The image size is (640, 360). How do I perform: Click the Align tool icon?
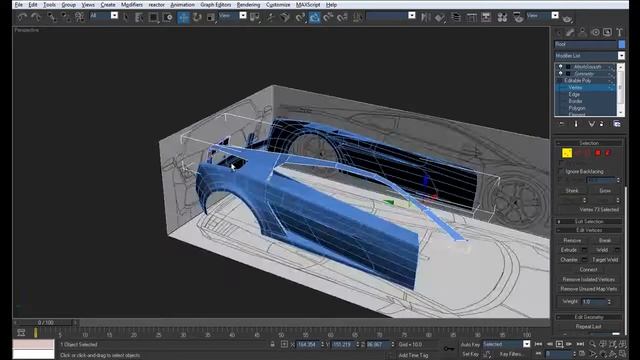tap(440, 17)
